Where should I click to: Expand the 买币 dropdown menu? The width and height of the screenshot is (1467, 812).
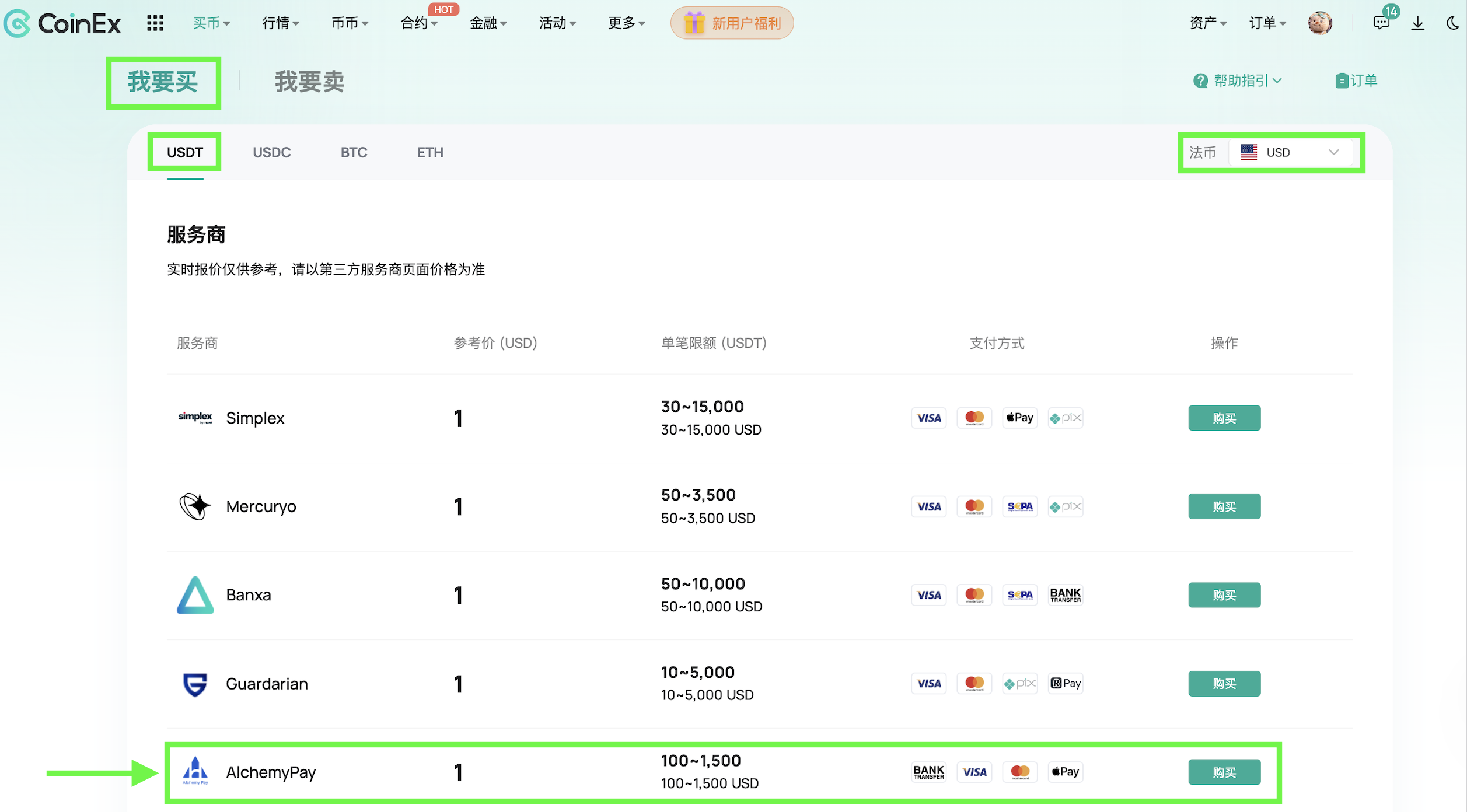click(211, 23)
